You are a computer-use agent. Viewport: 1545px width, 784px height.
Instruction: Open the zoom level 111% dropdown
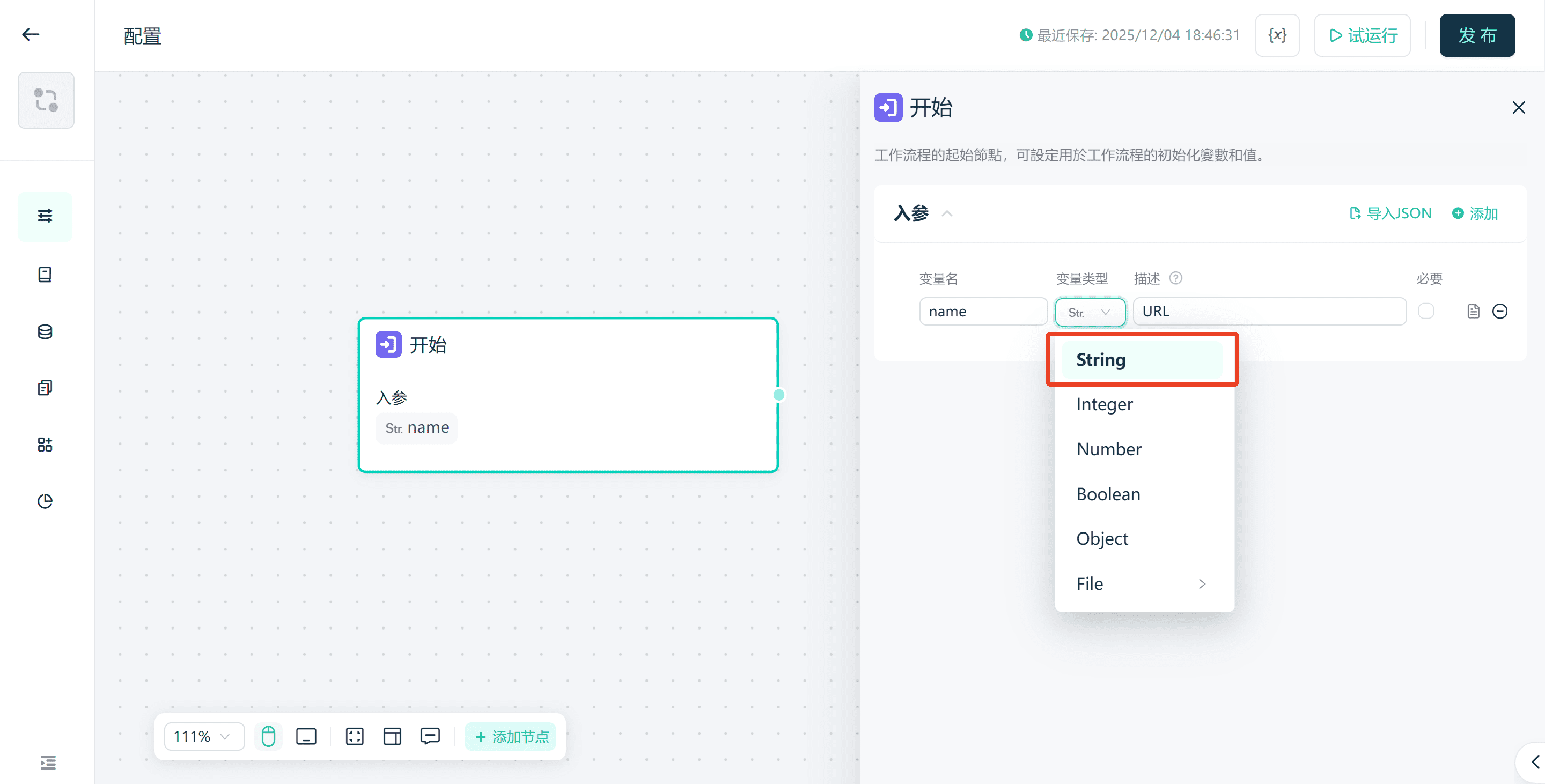203,736
